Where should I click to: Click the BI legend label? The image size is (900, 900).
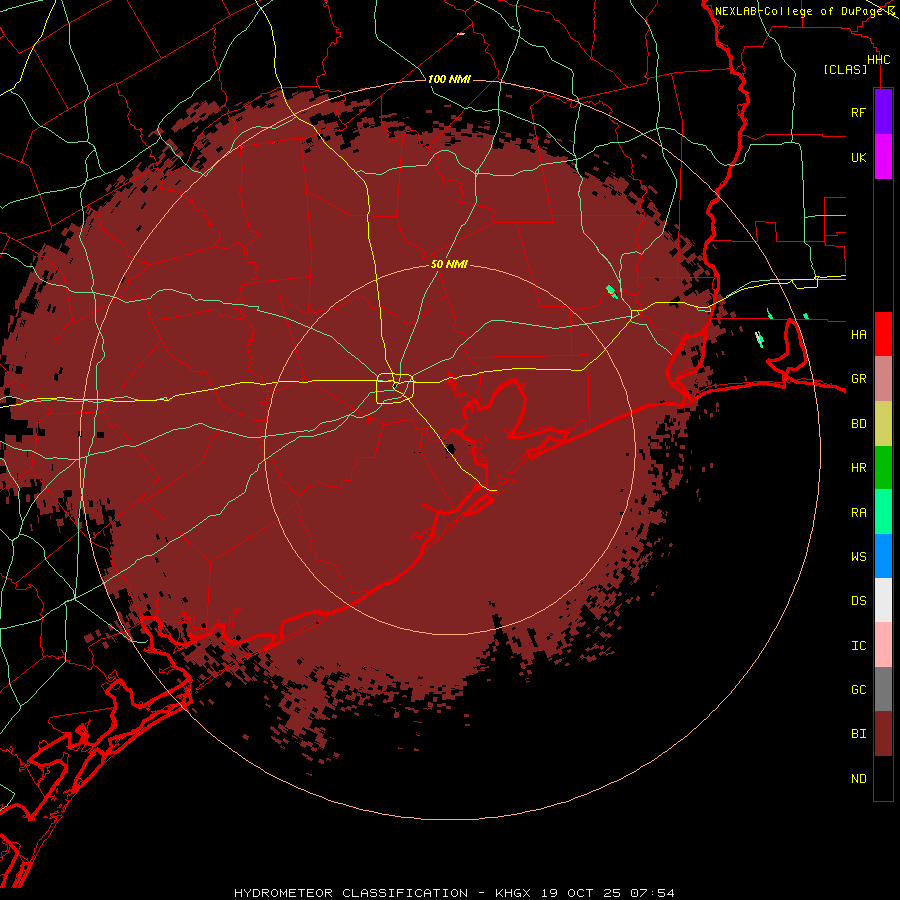[858, 734]
